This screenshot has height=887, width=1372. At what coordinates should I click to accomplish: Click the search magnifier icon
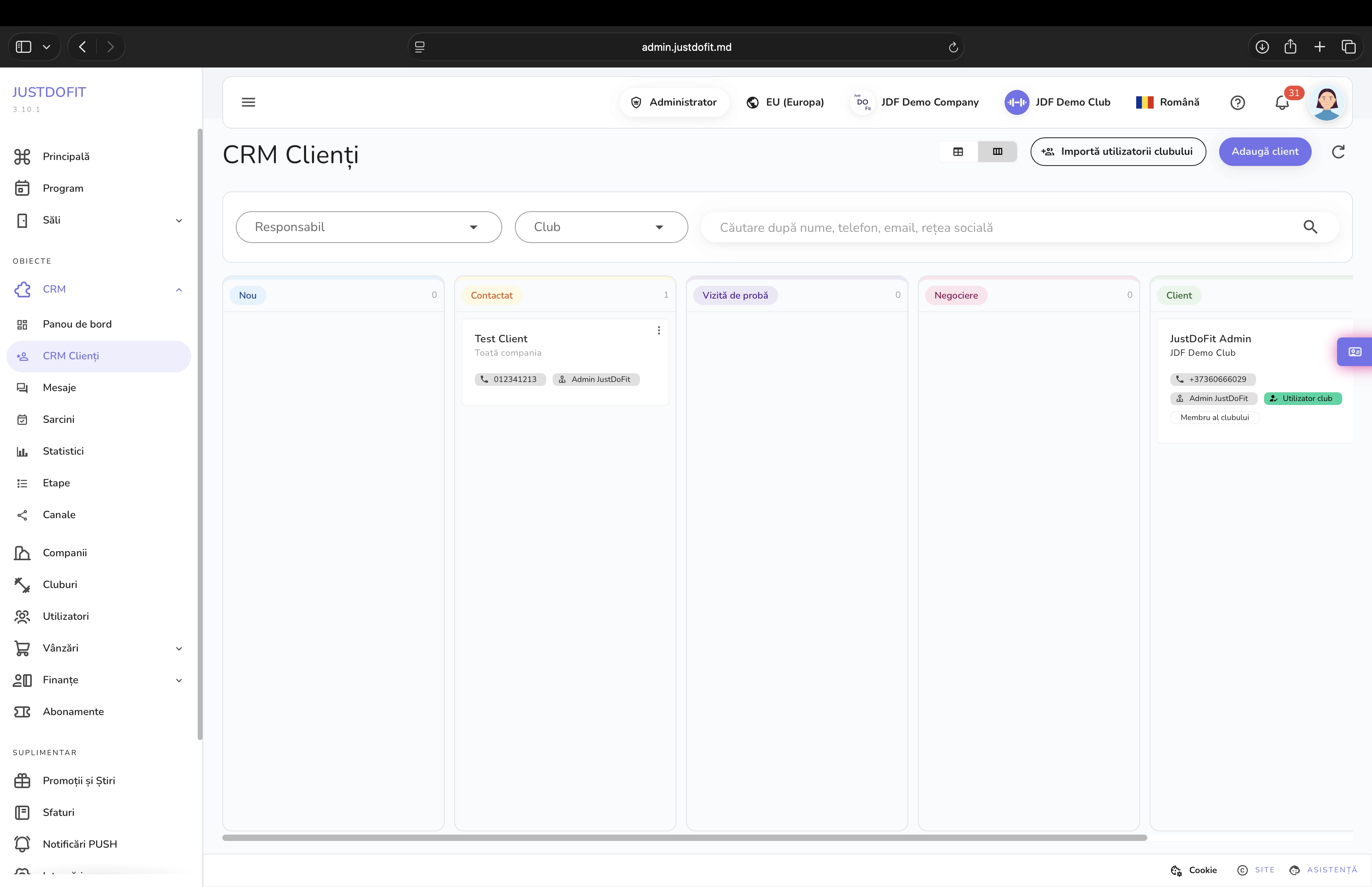1310,227
